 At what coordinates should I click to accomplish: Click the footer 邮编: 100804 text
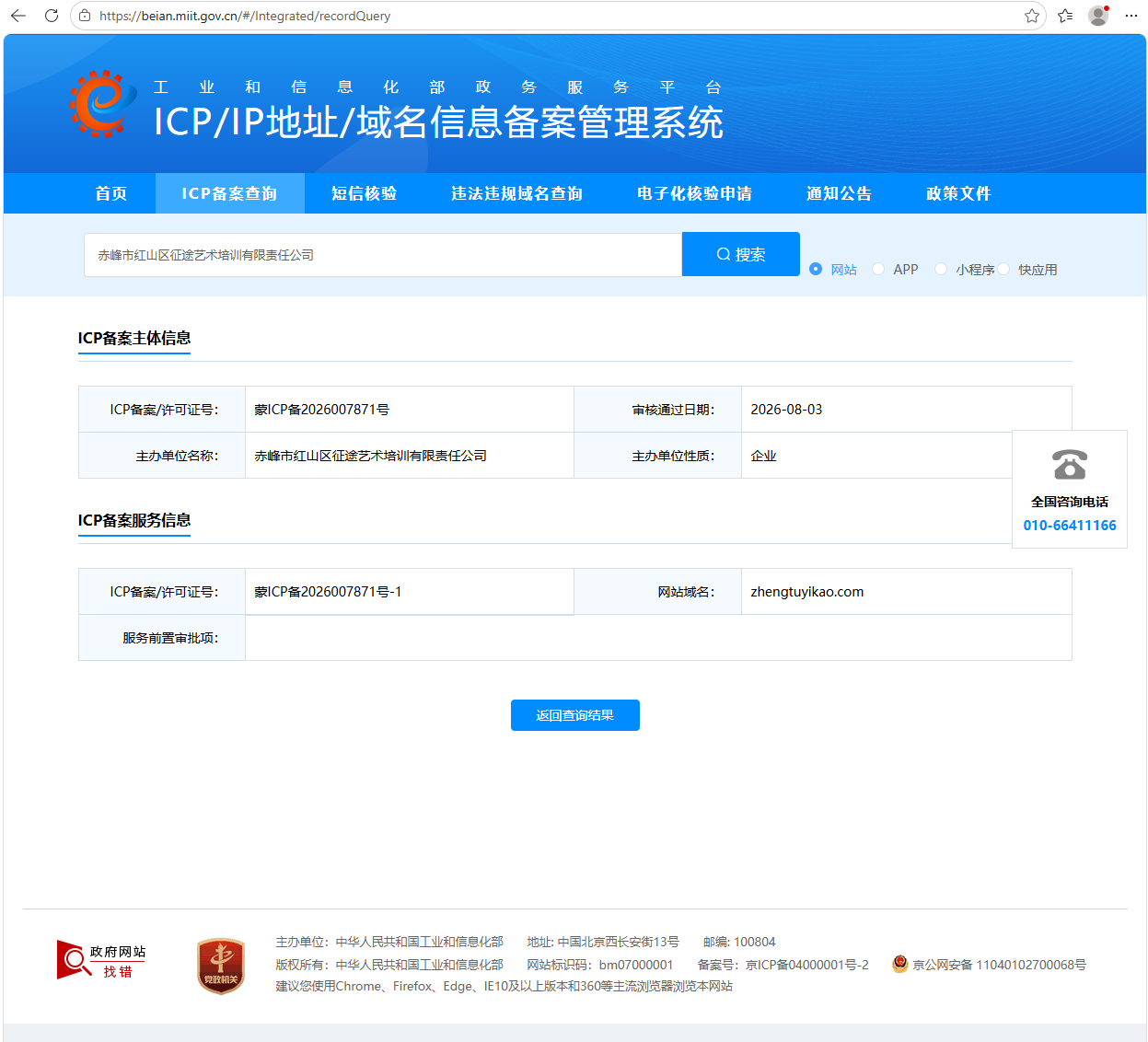[x=739, y=942]
